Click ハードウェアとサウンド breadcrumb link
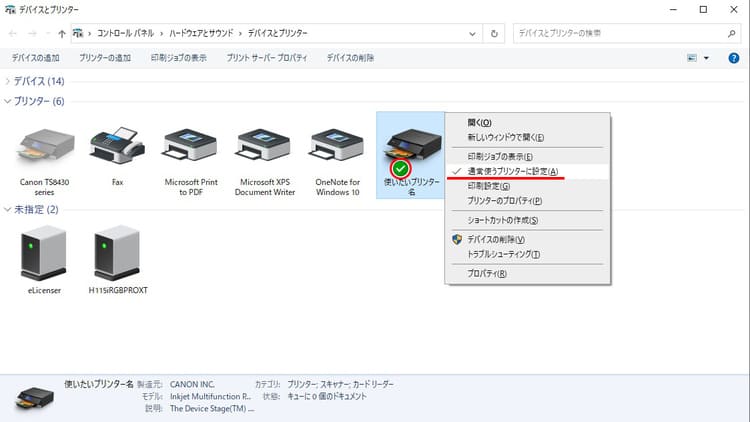This screenshot has height=422, width=750. [x=201, y=33]
